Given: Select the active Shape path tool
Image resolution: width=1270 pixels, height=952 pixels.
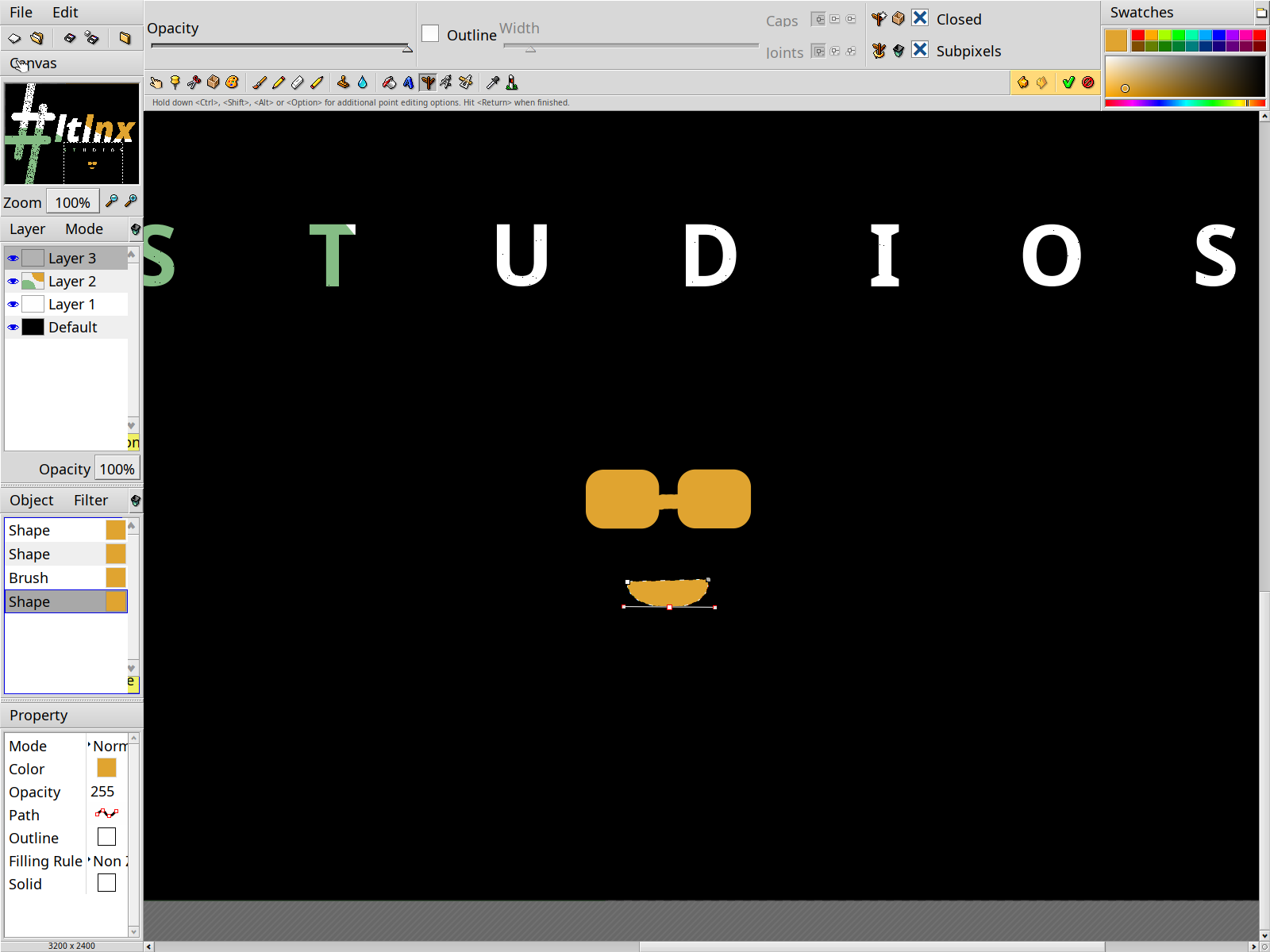Looking at the screenshot, I should point(428,83).
